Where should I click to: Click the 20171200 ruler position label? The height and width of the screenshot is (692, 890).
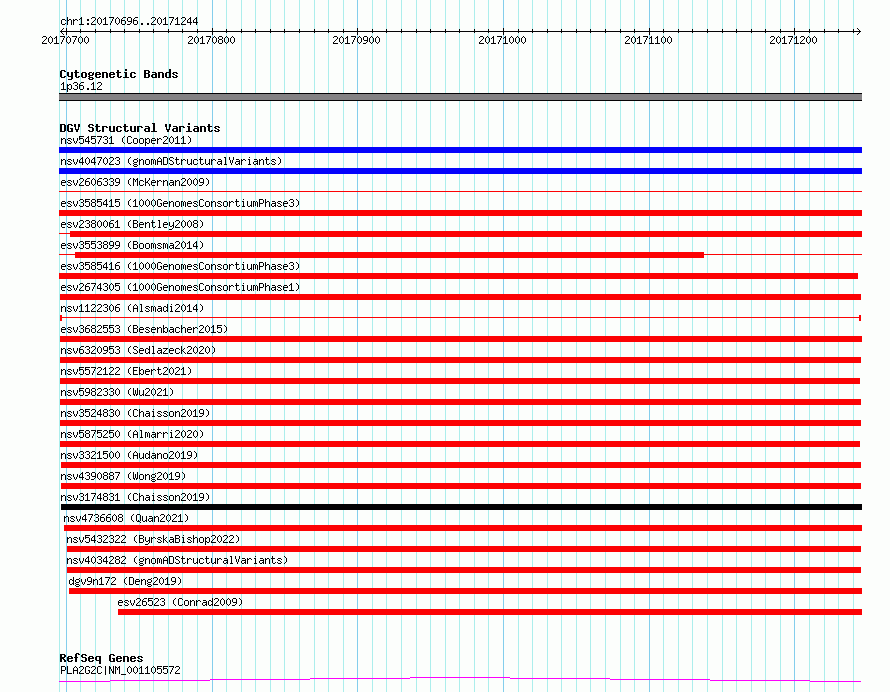[794, 40]
